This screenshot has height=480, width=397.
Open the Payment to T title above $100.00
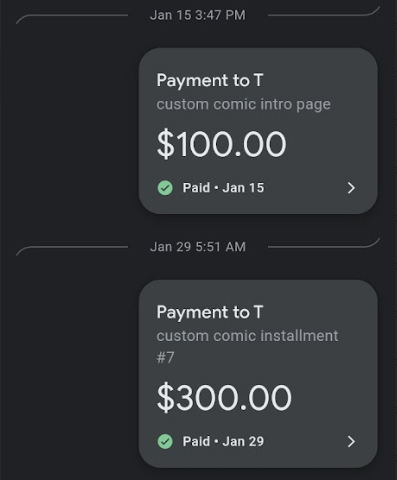(x=210, y=81)
